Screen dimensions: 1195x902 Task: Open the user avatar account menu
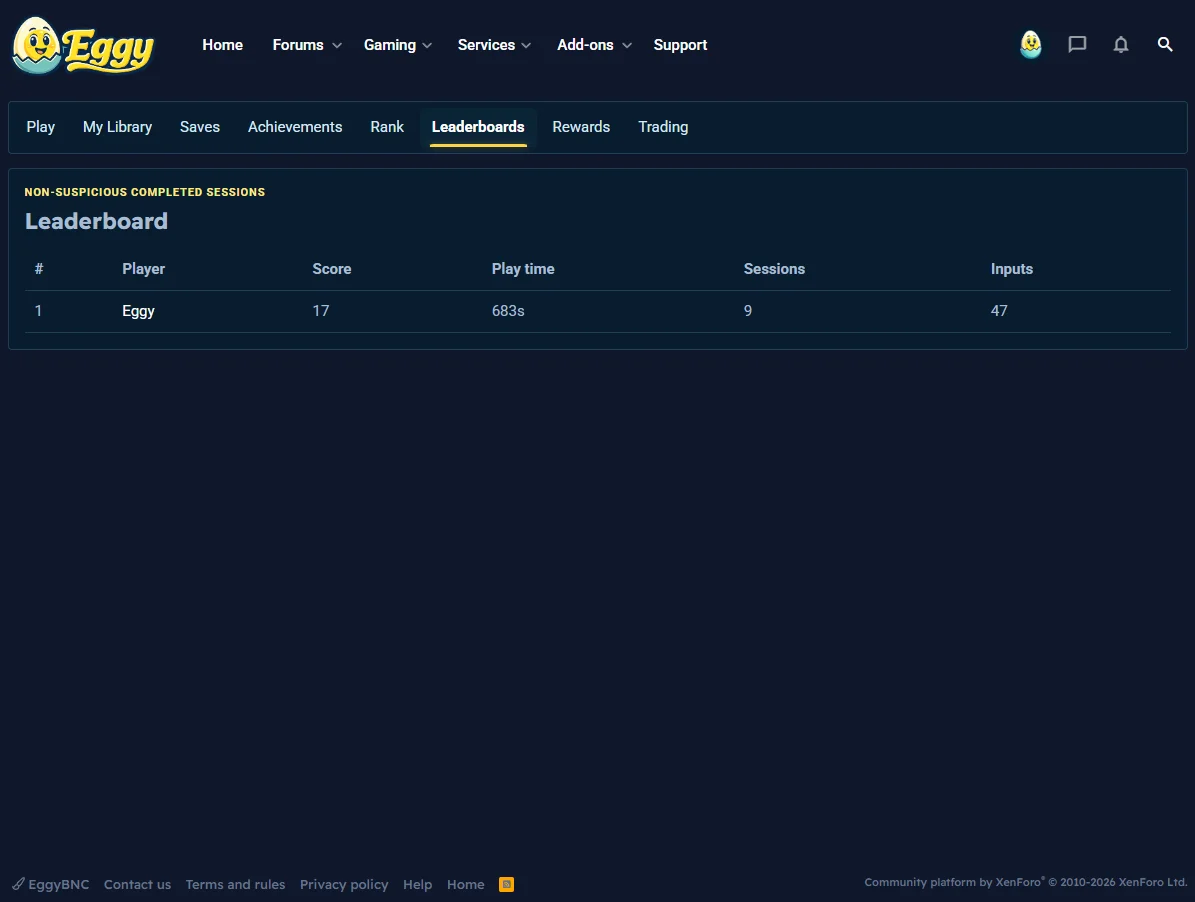click(1030, 45)
